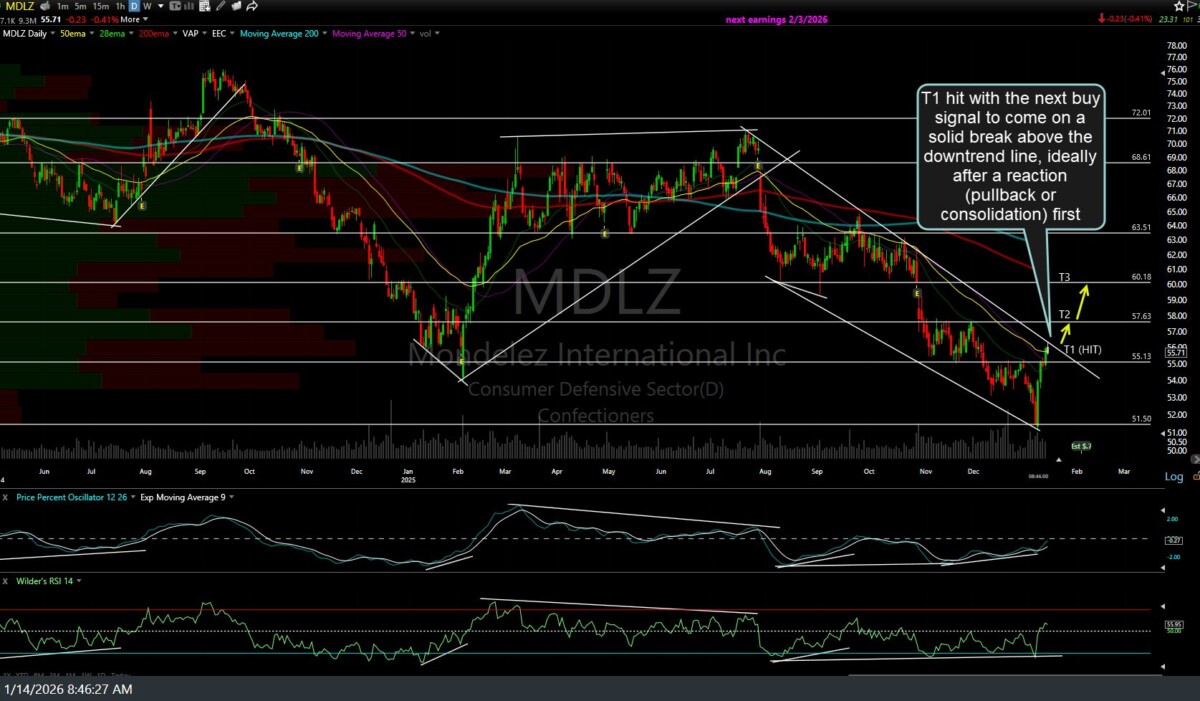Close the Price Percent Oscillator panel

[x=6, y=497]
